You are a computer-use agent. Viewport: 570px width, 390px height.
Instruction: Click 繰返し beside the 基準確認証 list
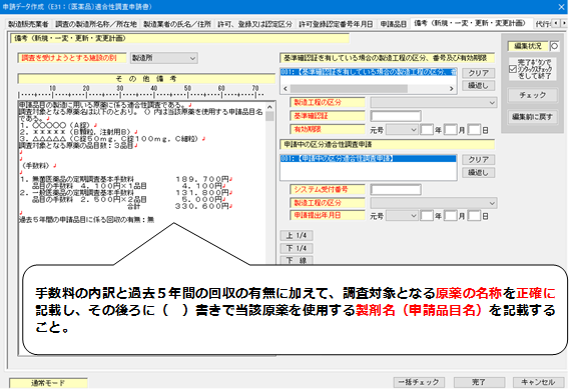pyautogui.click(x=478, y=85)
